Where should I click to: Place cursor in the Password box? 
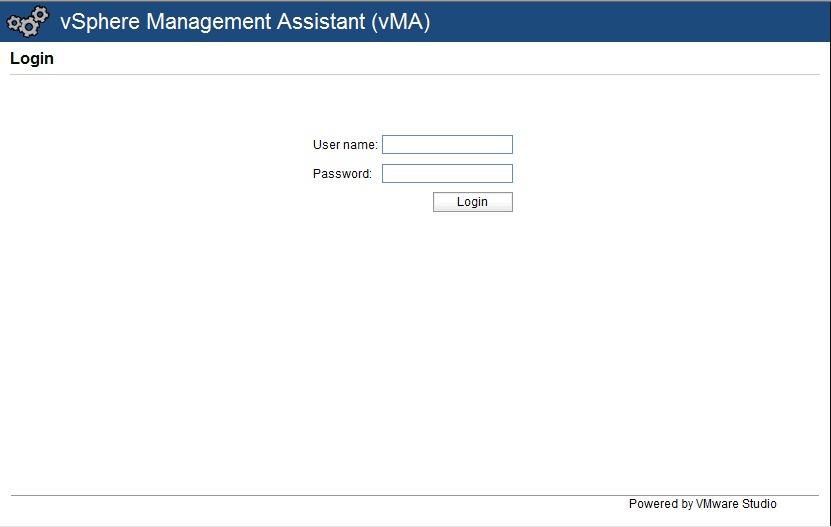click(447, 174)
